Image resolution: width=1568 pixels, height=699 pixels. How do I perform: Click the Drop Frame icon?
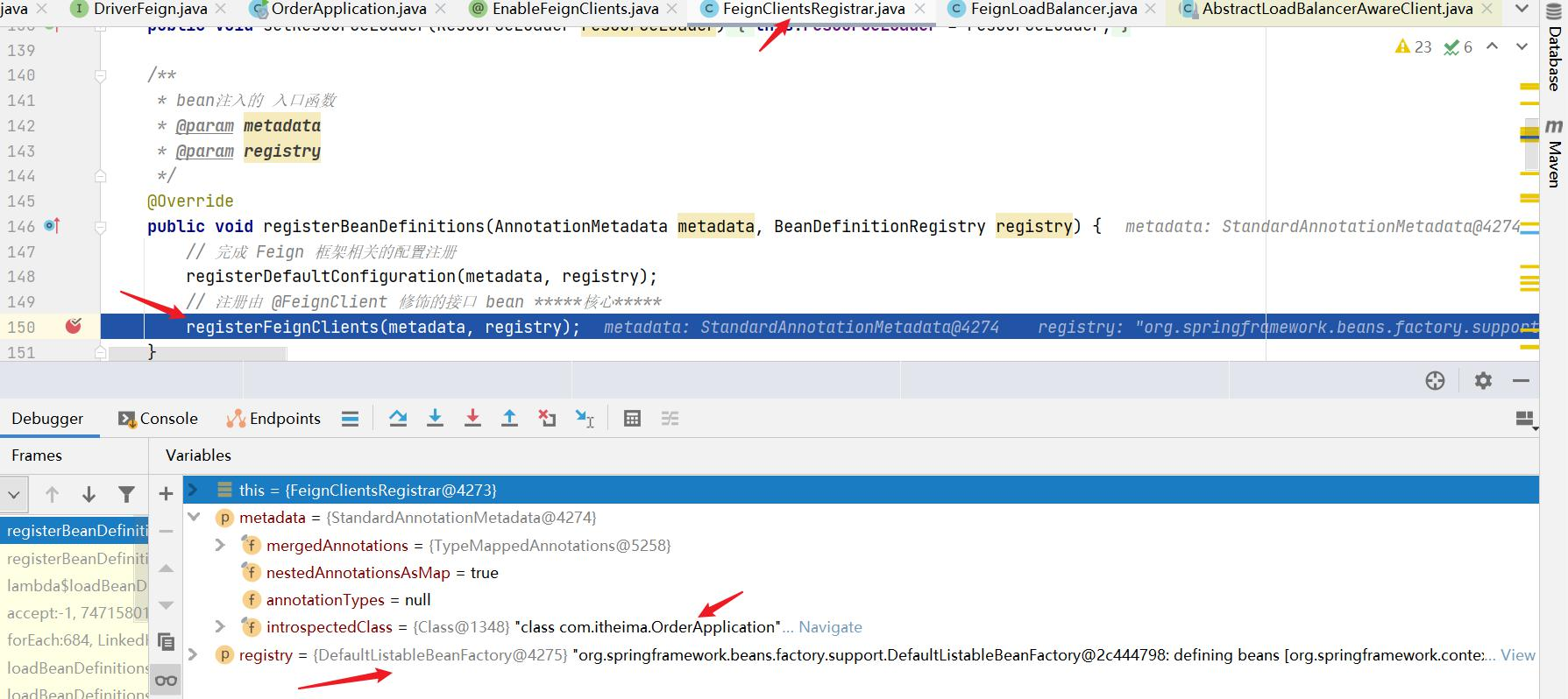[547, 419]
